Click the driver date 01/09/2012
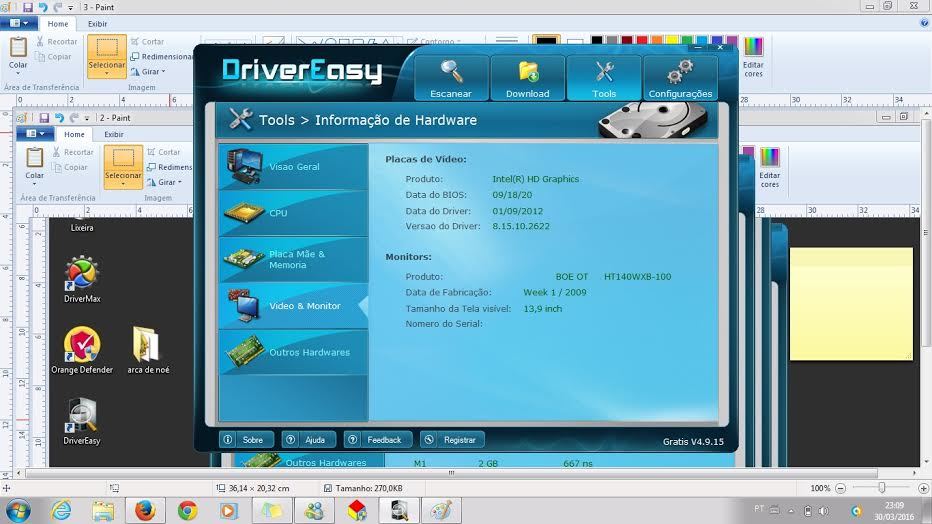The width and height of the screenshot is (932, 524). click(517, 211)
